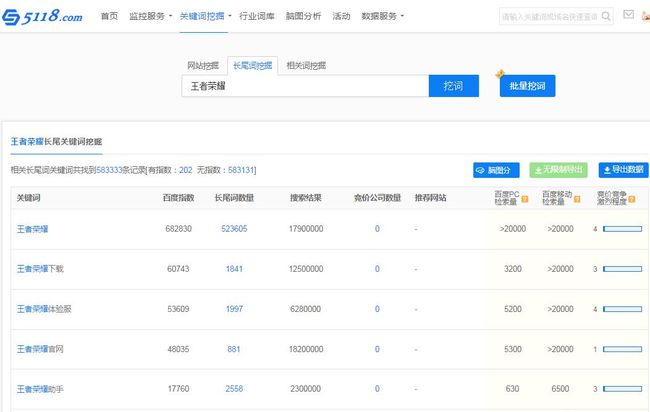Click 搜索结果 column header
Viewport: 650px width, 412px height.
click(306, 198)
